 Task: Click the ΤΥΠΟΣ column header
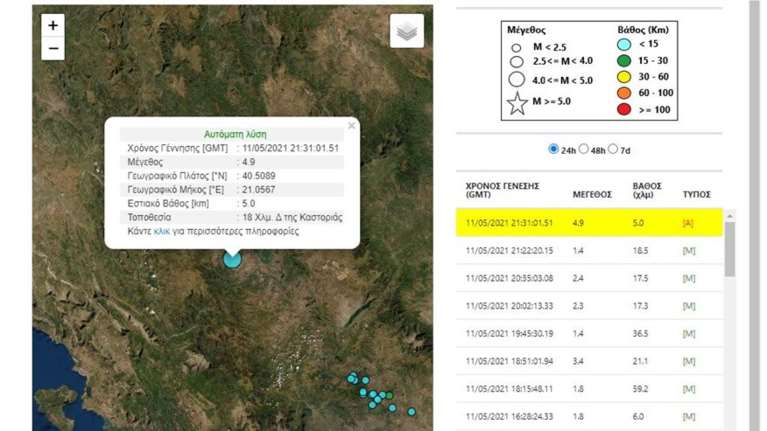pyautogui.click(x=695, y=193)
